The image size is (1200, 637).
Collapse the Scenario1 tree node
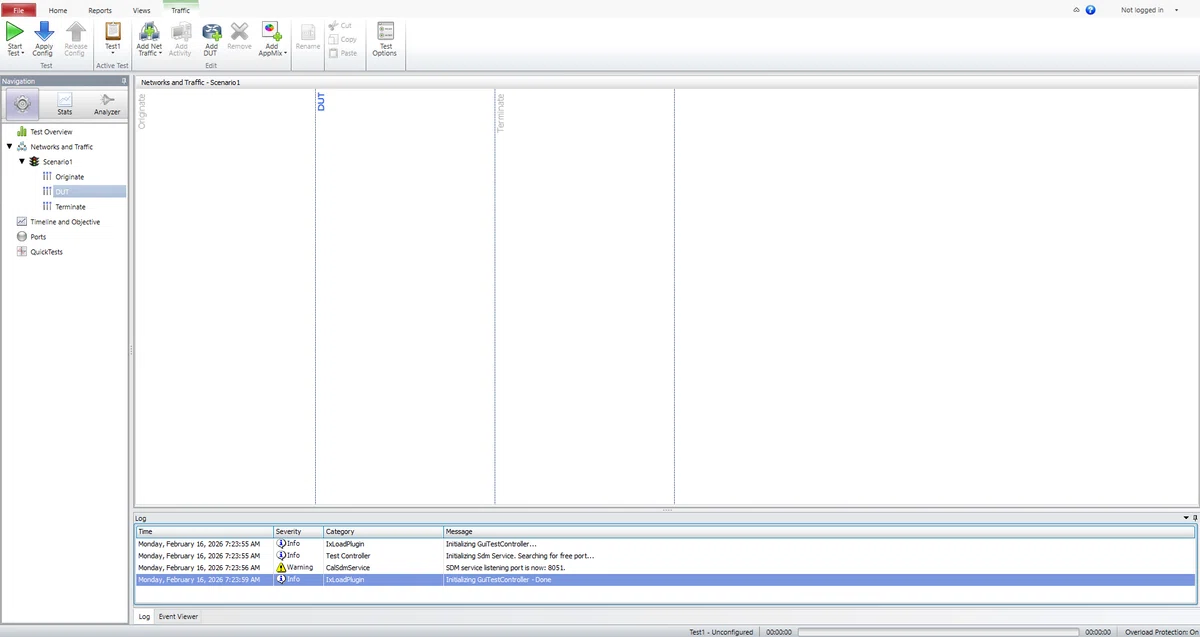click(x=22, y=161)
